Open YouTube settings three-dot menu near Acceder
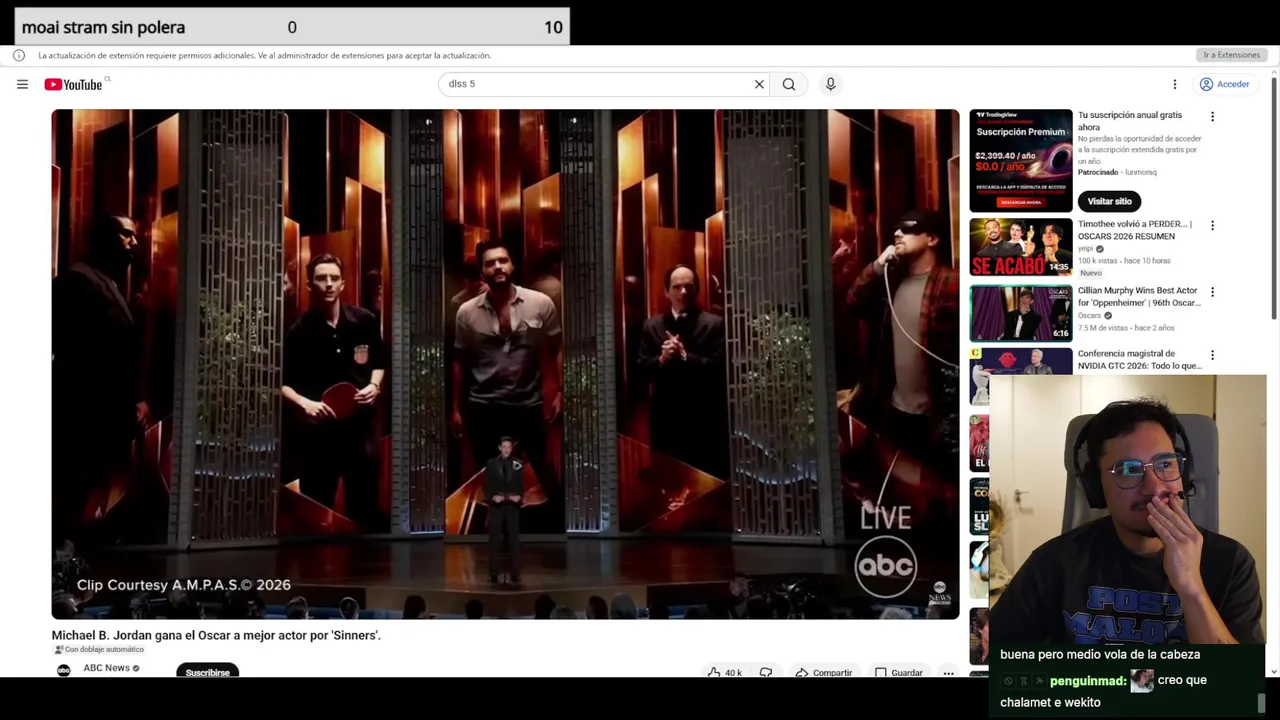The height and width of the screenshot is (720, 1280). click(1175, 84)
